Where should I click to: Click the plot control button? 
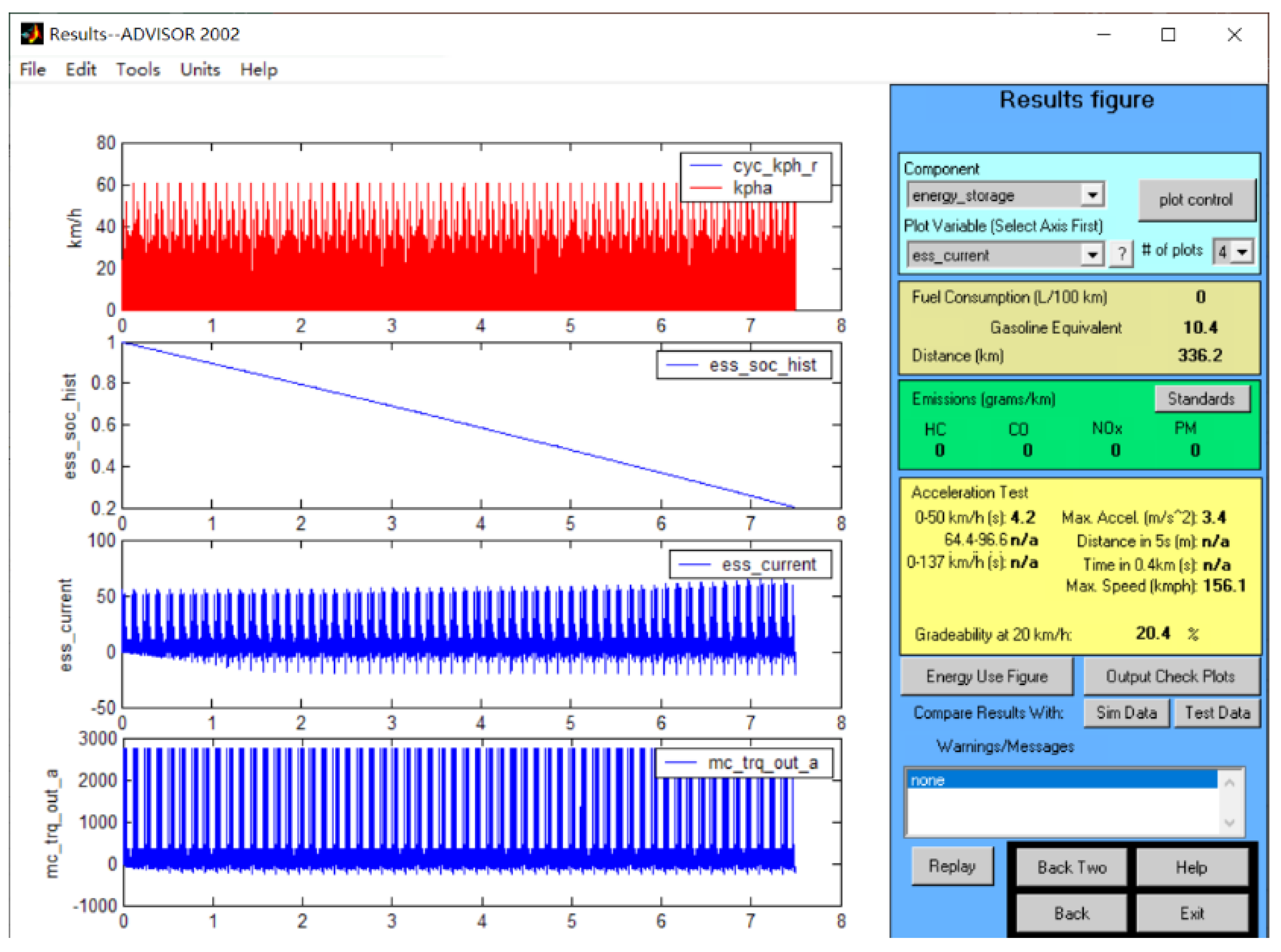[x=1196, y=200]
